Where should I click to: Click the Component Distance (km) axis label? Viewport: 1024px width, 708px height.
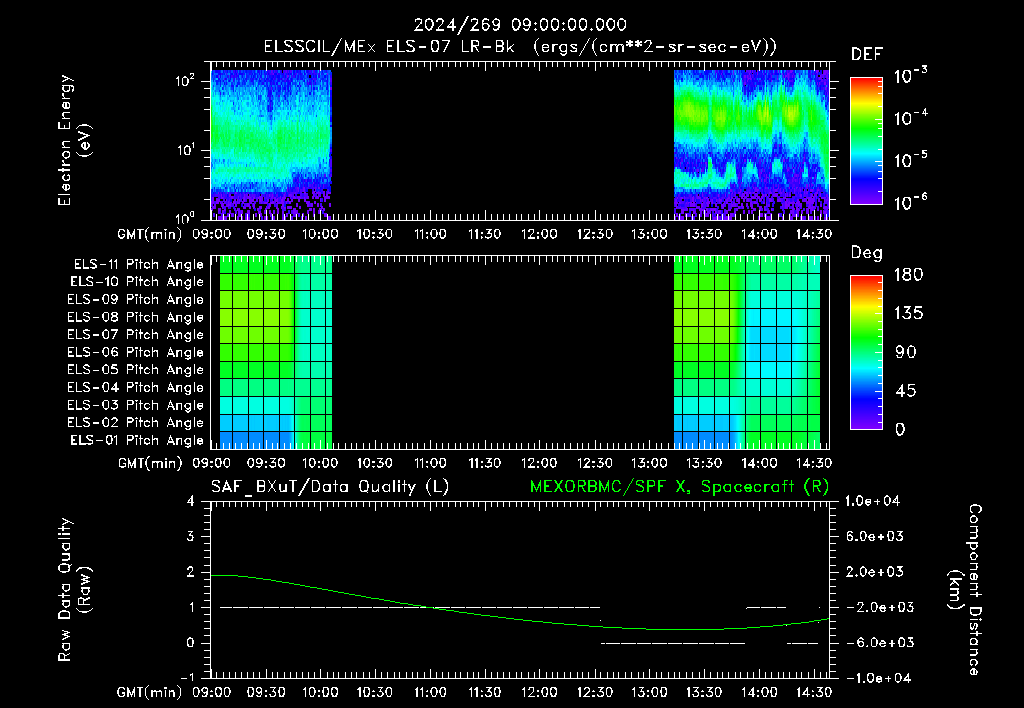point(965,589)
